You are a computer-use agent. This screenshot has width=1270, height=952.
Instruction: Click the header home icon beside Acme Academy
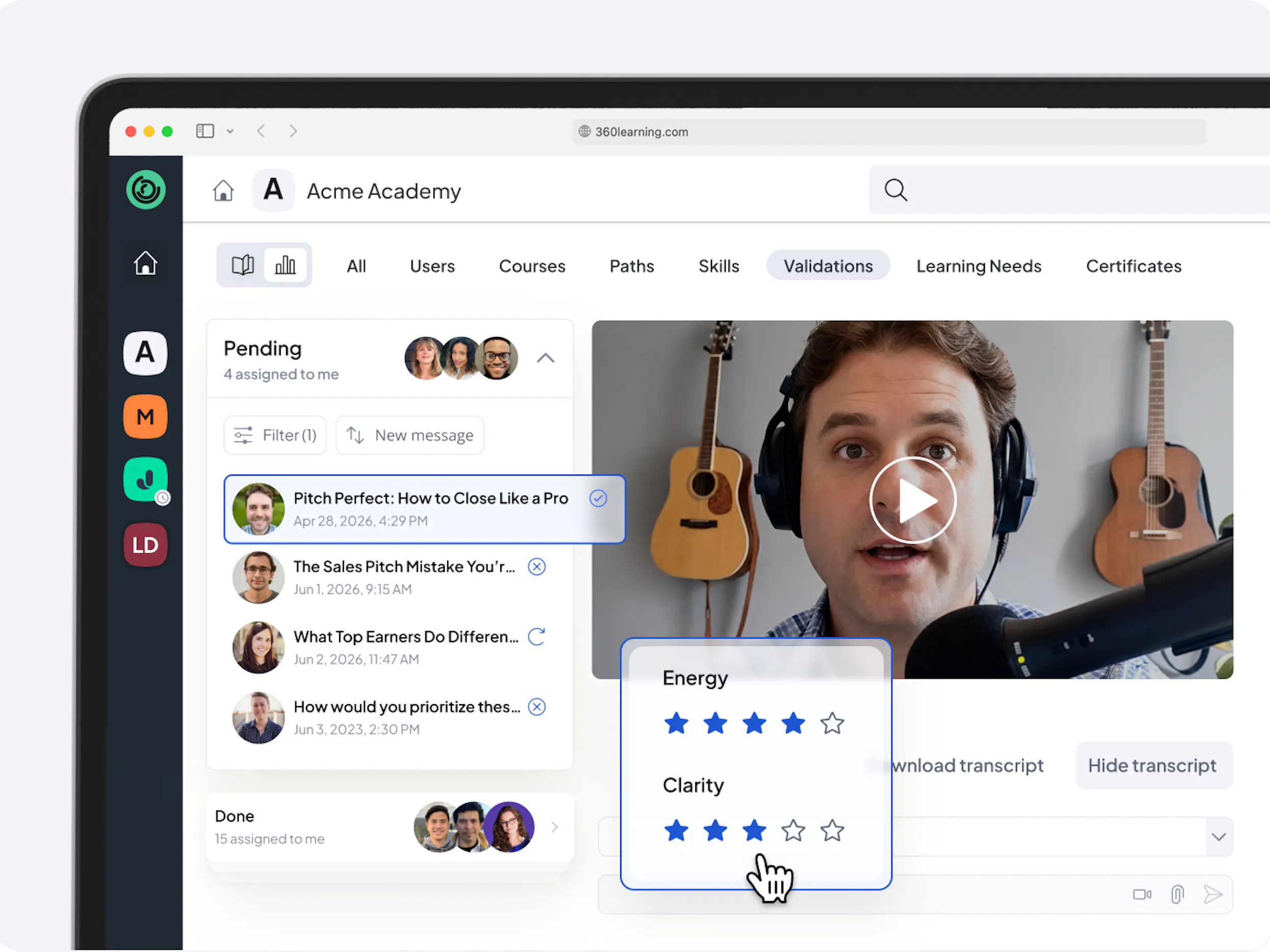click(223, 191)
